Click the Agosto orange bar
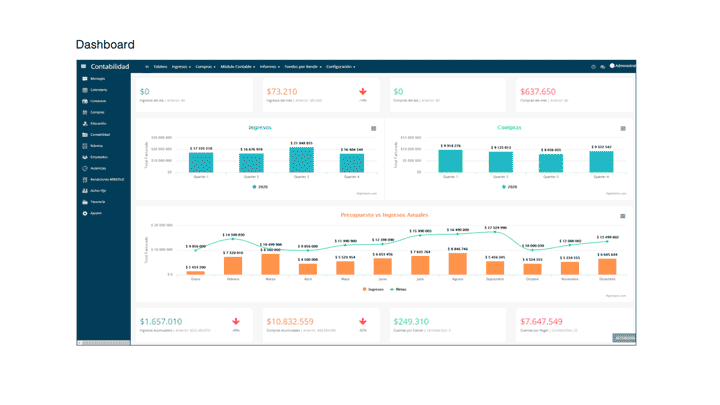 (457, 264)
